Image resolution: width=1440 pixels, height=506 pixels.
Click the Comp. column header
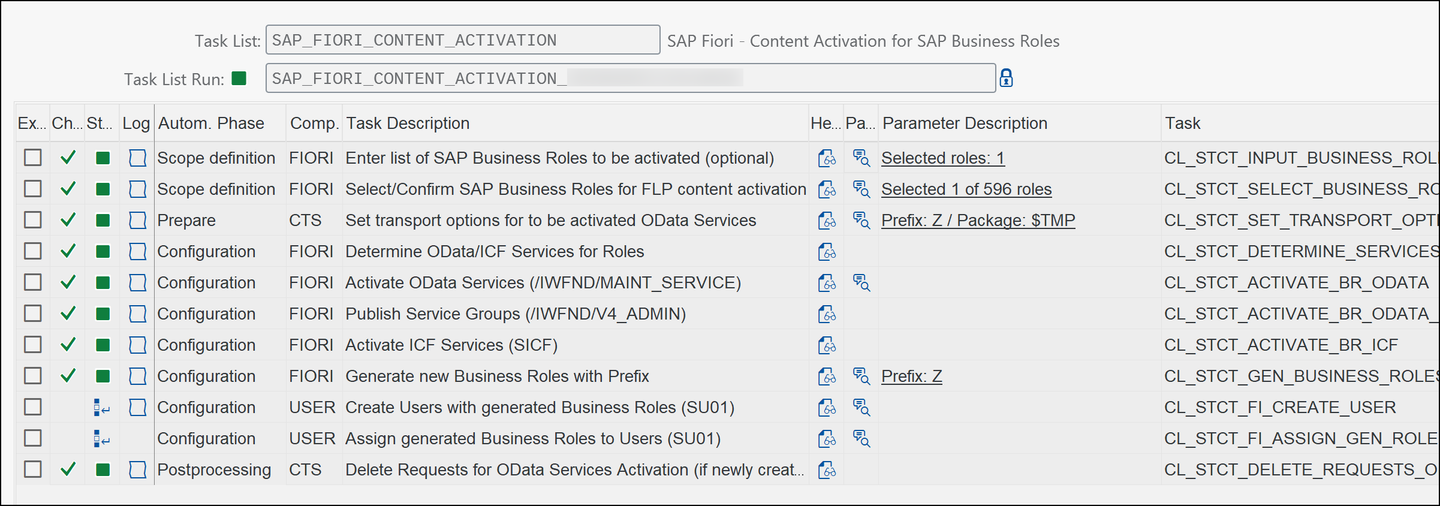click(x=314, y=123)
